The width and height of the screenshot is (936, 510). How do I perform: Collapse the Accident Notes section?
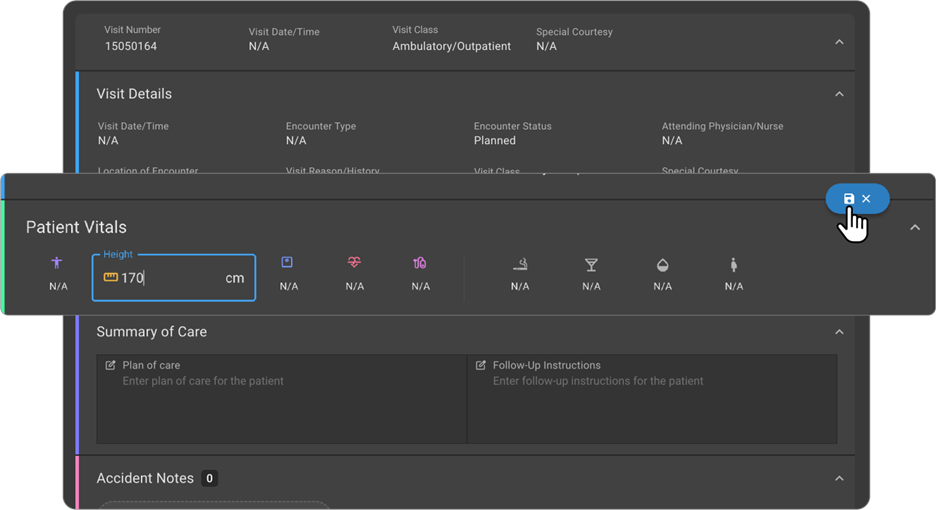pyautogui.click(x=839, y=479)
